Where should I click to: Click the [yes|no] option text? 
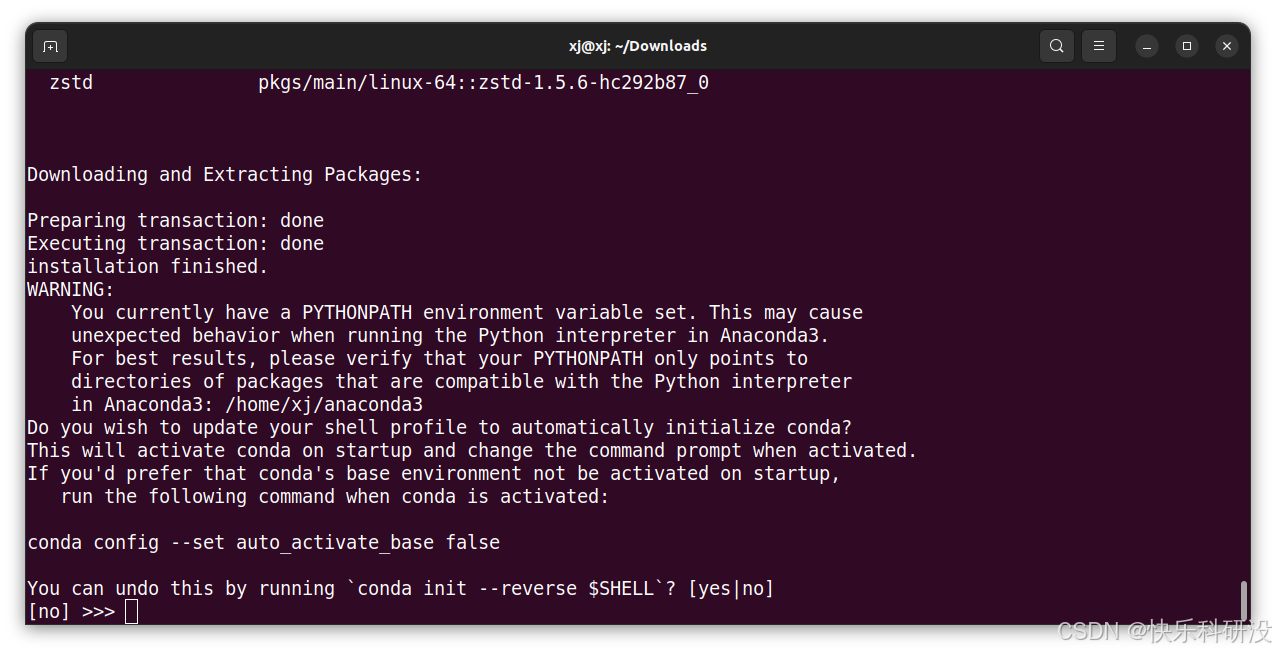point(731,589)
